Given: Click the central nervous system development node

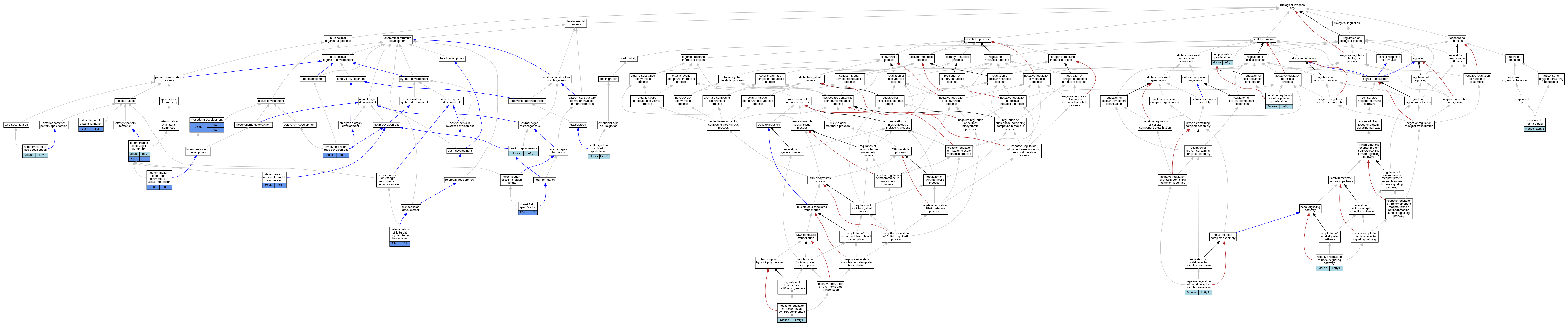Looking at the screenshot, I should 460,125.
